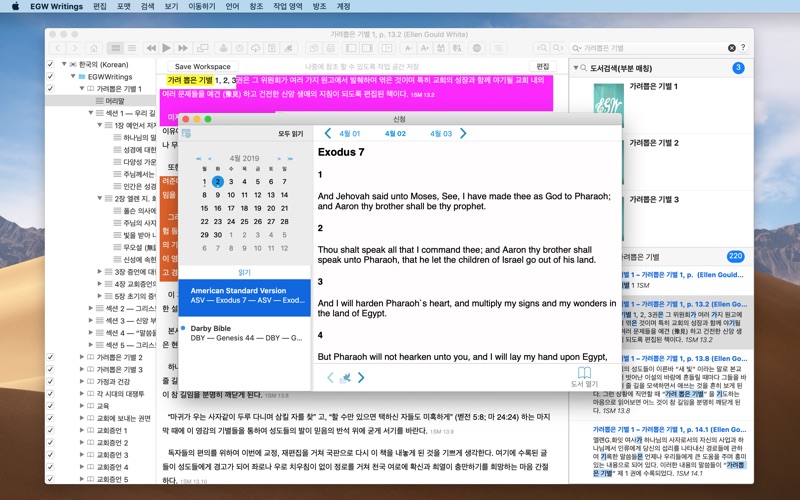Collapse the EGWWritings folder node
Image resolution: width=800 pixels, height=500 pixels.
tap(73, 77)
